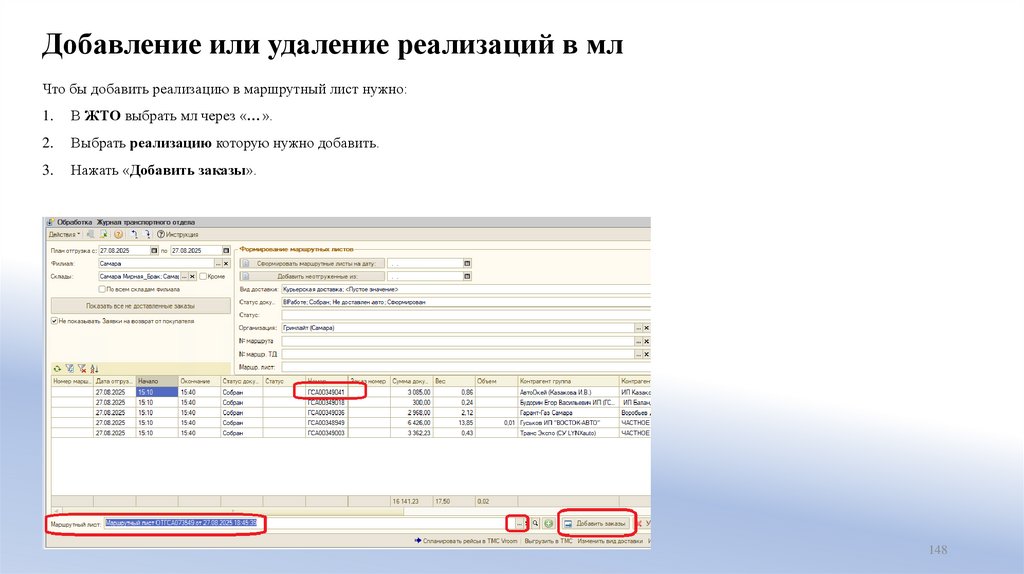Click the sort icon above the table
The height and width of the screenshot is (574, 1024).
94,368
